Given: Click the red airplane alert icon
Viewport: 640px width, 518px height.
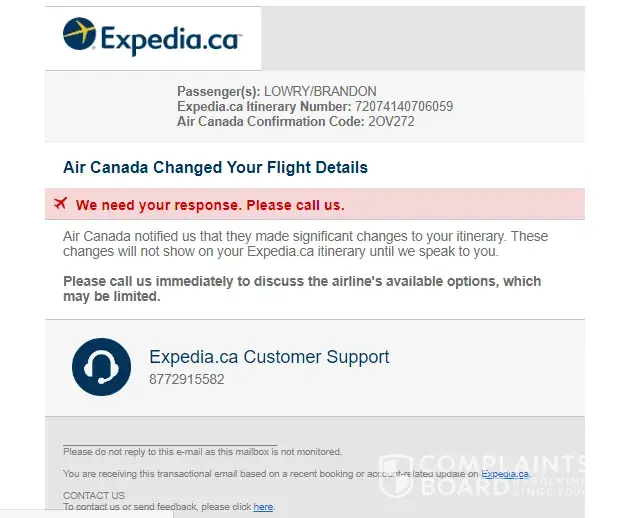Looking at the screenshot, I should (x=60, y=204).
